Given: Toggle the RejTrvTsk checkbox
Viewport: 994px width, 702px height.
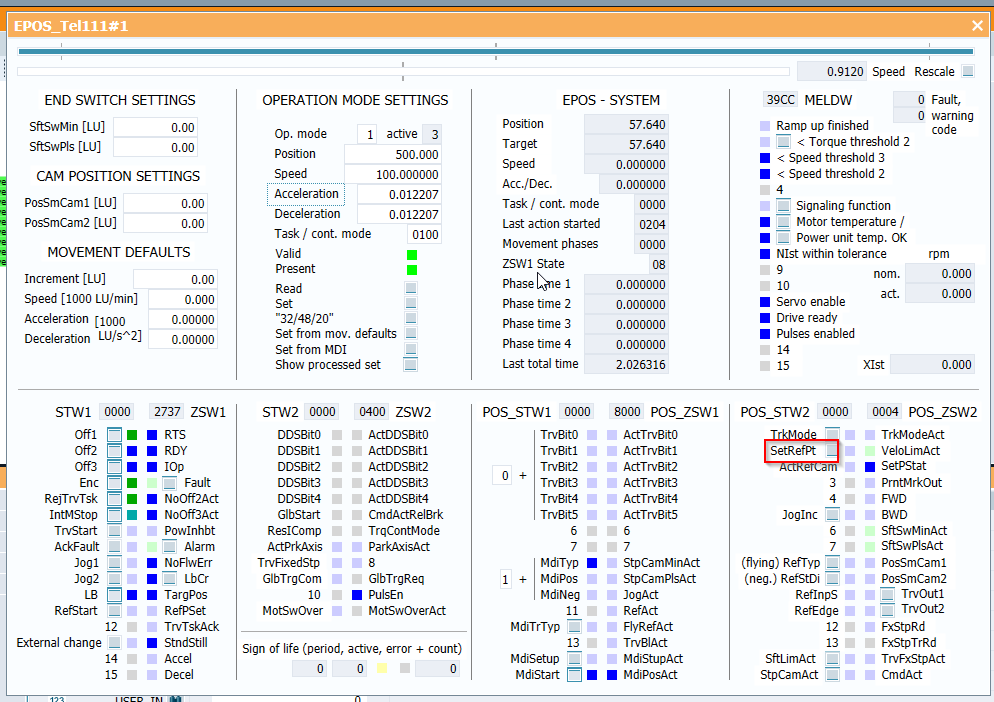Looking at the screenshot, I should click(x=114, y=499).
